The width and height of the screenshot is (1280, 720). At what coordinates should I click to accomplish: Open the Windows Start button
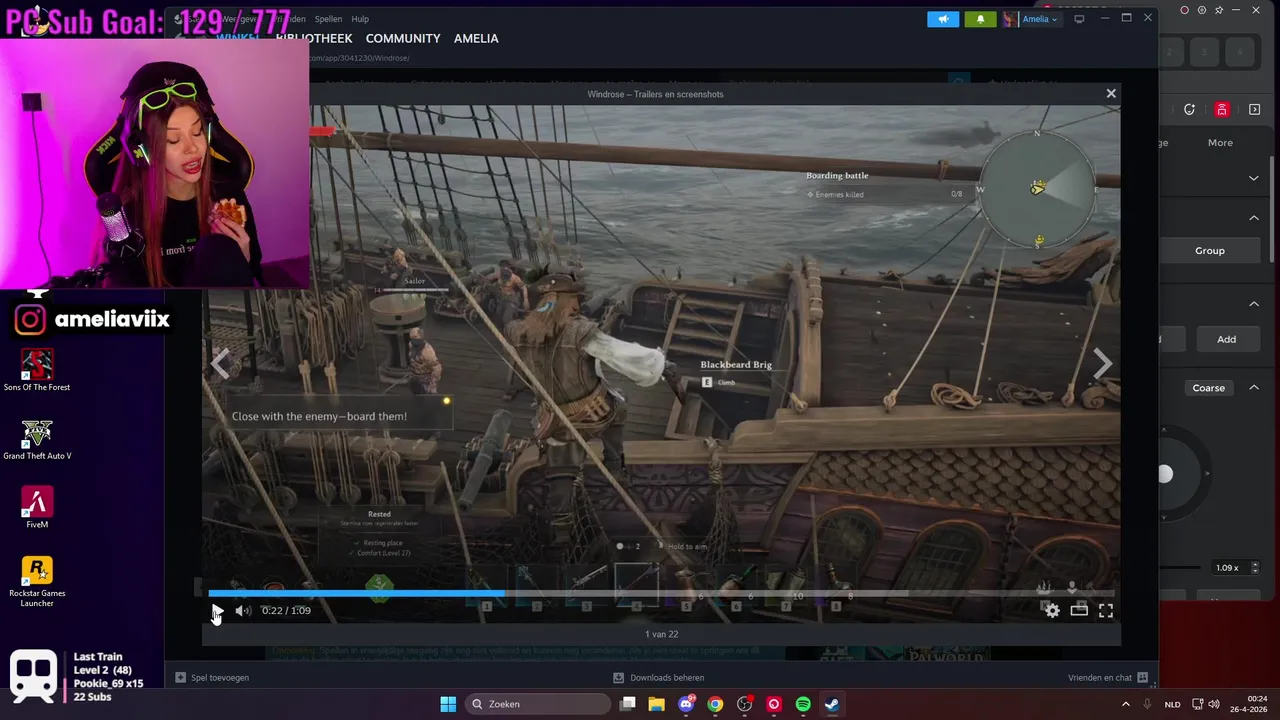[448, 704]
